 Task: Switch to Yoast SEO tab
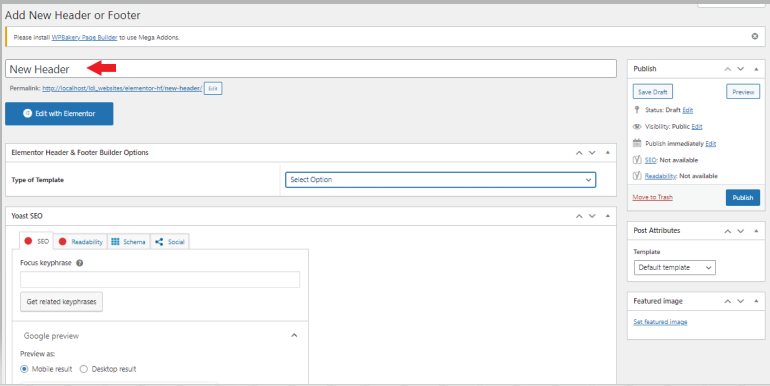(x=36, y=241)
